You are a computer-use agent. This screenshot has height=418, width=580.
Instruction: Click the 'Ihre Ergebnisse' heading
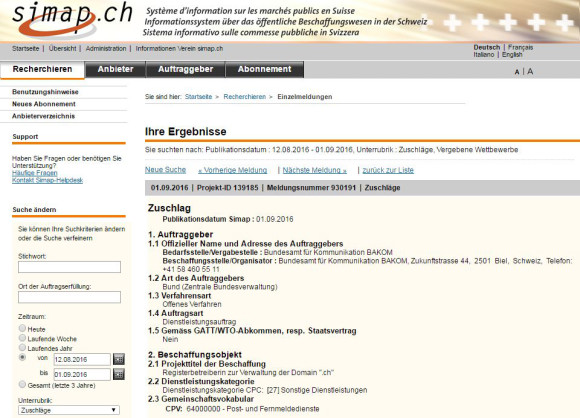(186, 132)
